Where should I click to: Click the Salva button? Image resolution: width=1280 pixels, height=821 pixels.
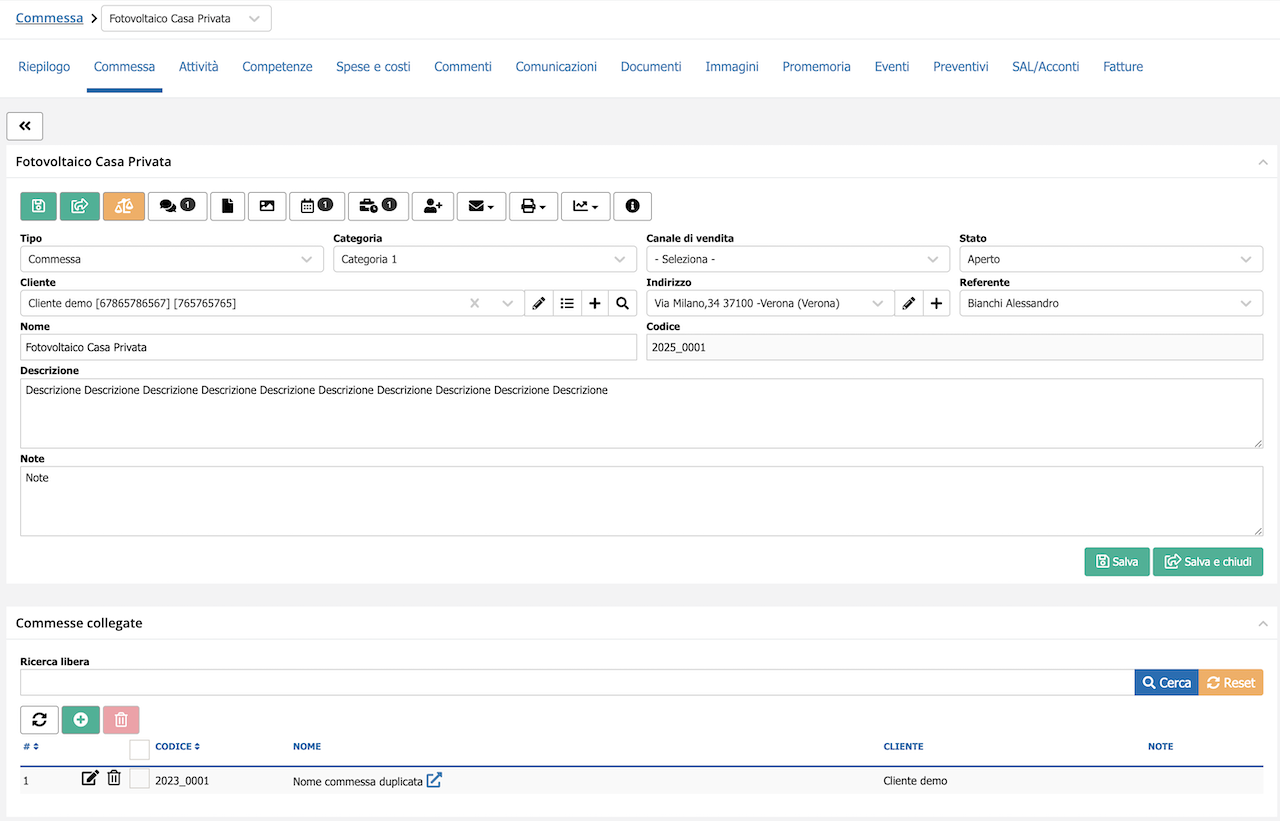[x=1117, y=562]
